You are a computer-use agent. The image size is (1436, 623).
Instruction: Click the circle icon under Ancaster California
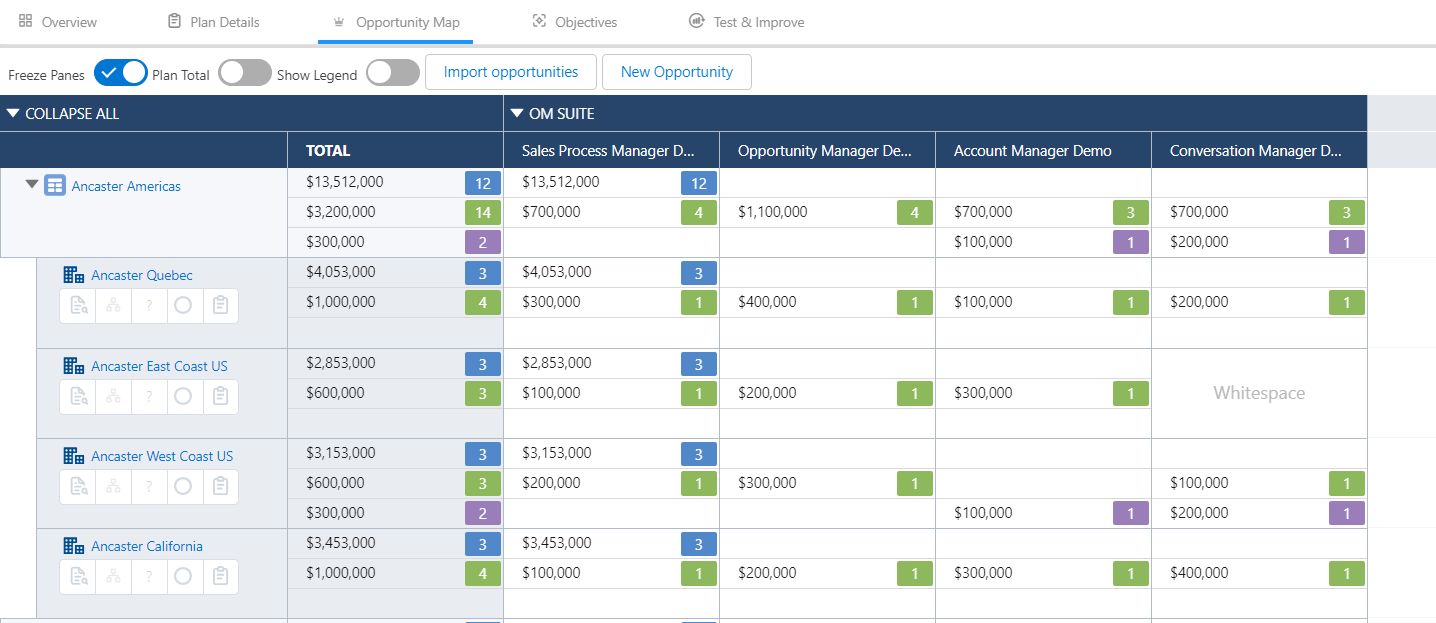[183, 577]
